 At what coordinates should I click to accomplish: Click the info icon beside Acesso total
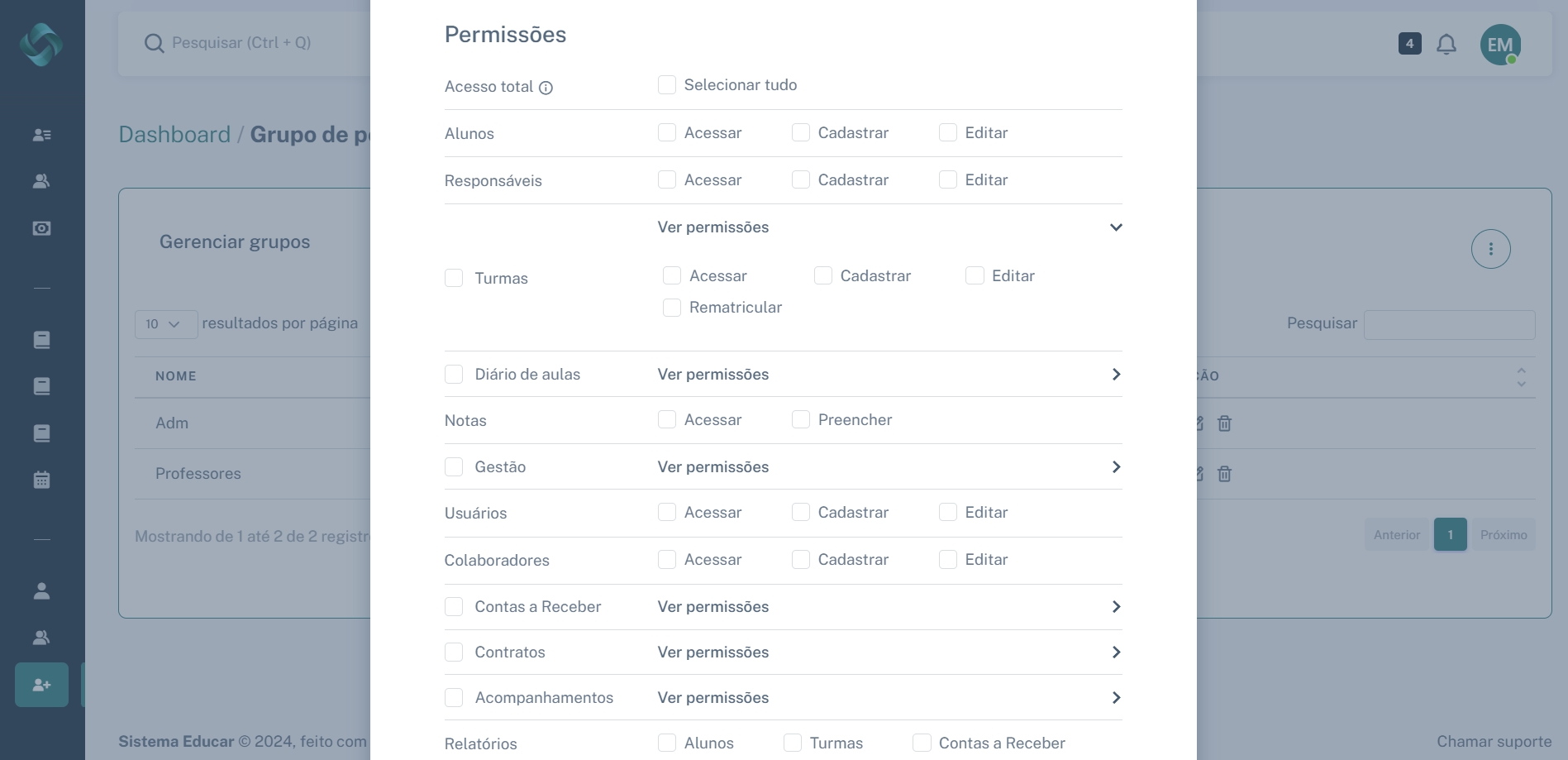[x=546, y=88]
